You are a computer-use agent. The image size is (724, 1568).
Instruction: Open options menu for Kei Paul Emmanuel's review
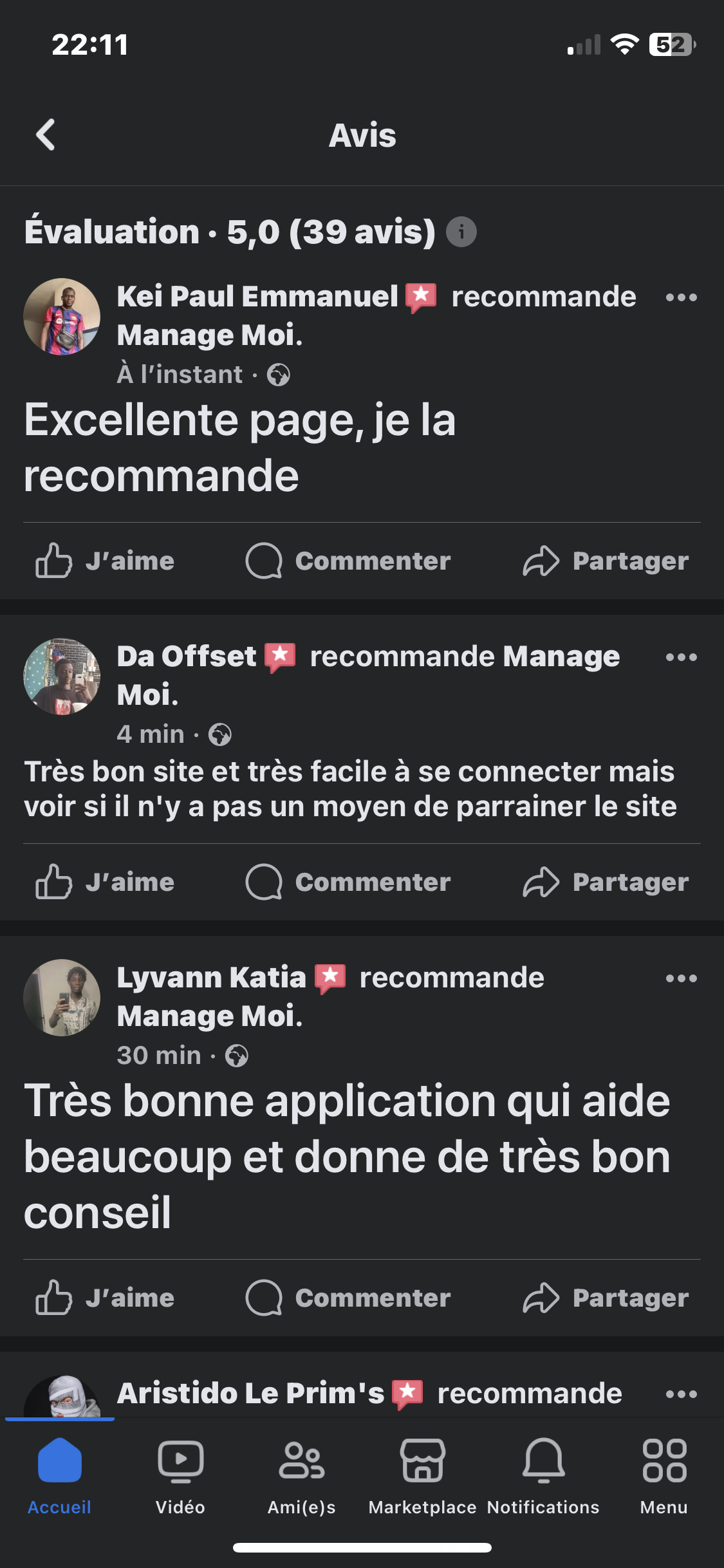click(x=681, y=297)
